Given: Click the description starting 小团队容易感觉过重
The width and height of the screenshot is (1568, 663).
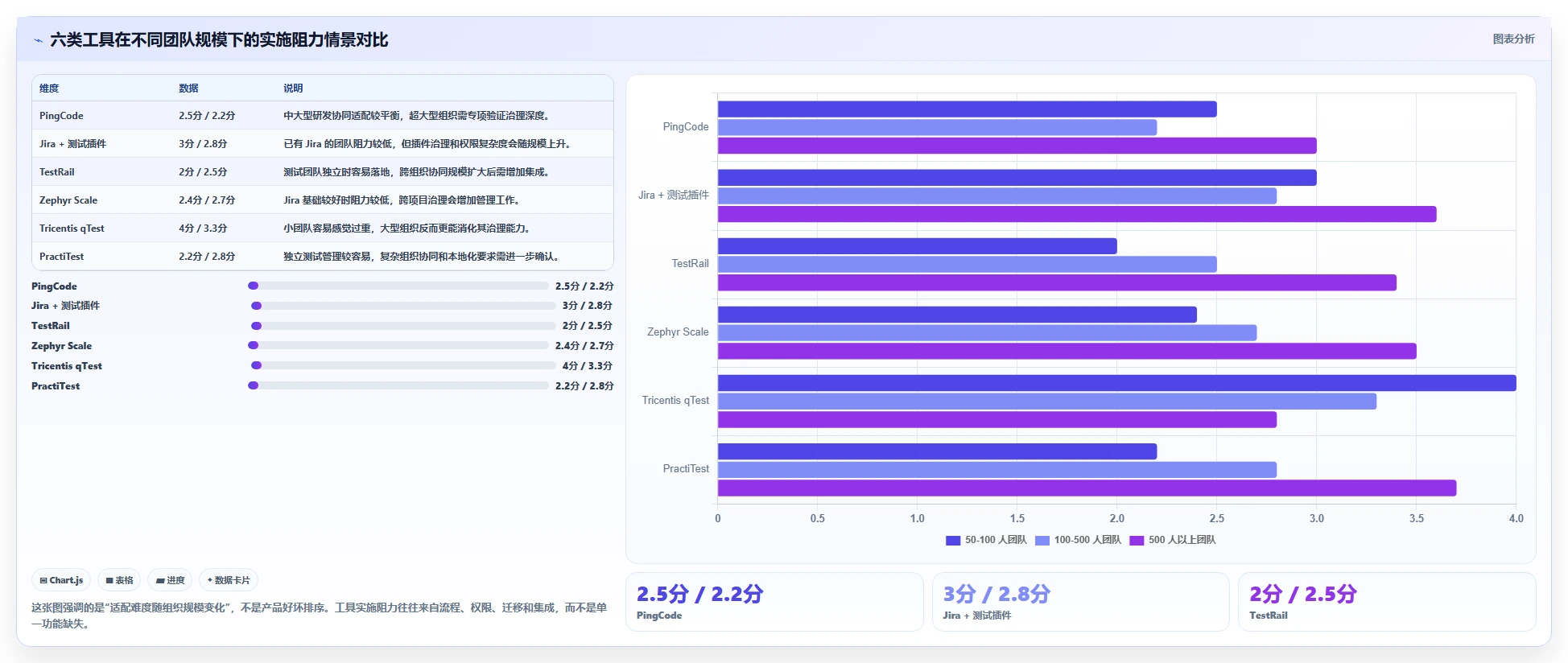Looking at the screenshot, I should coord(408,229).
